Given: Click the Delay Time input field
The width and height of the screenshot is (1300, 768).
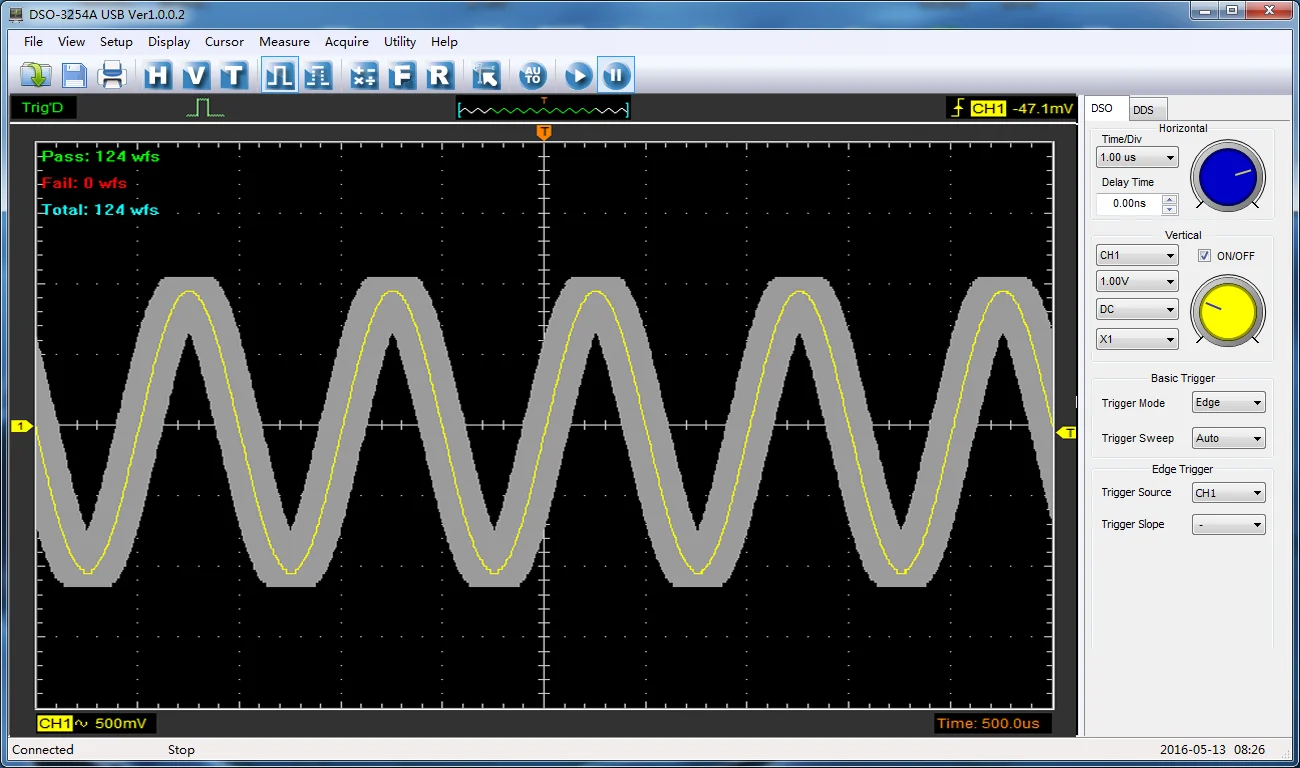Looking at the screenshot, I should click(x=1129, y=203).
